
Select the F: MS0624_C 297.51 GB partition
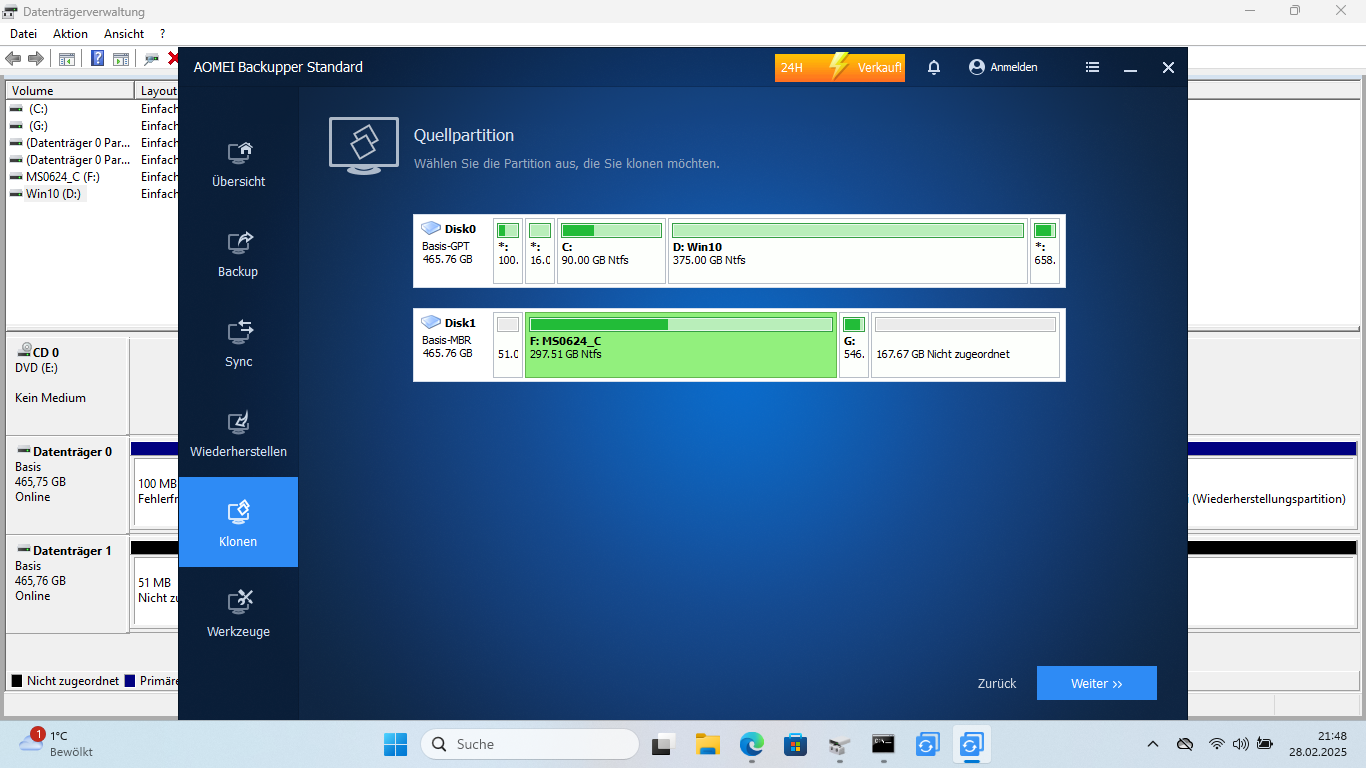coord(681,345)
